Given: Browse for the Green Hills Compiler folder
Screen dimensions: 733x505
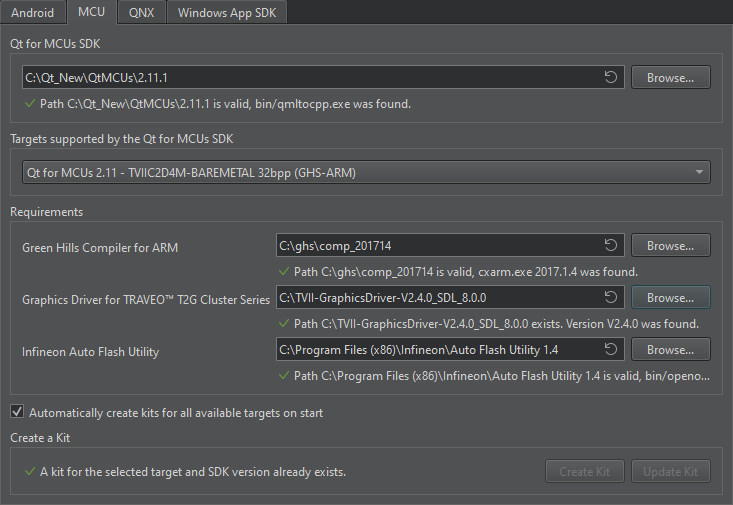Looking at the screenshot, I should 670,245.
